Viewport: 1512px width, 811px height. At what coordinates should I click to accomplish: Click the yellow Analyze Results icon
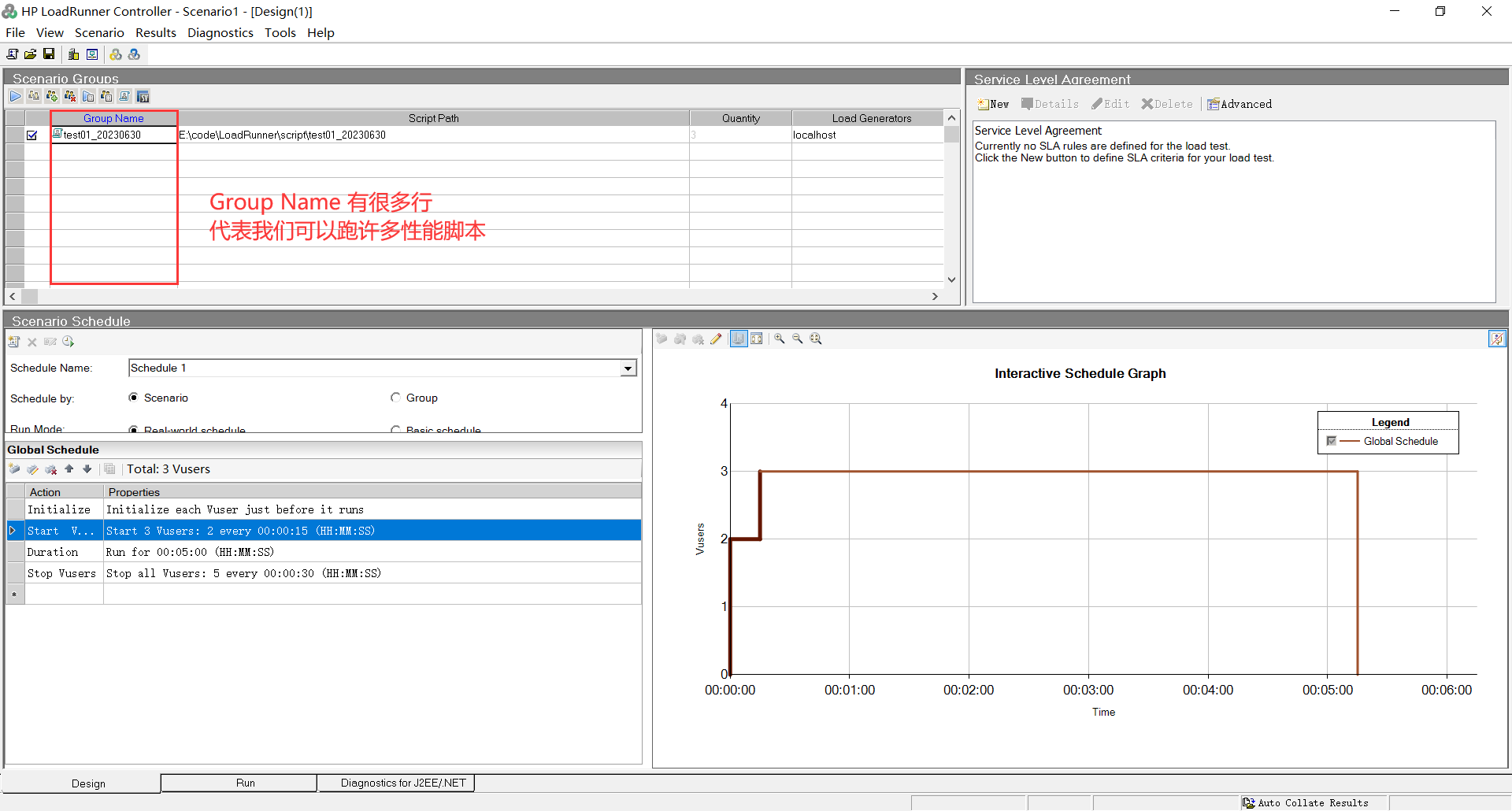point(116,54)
